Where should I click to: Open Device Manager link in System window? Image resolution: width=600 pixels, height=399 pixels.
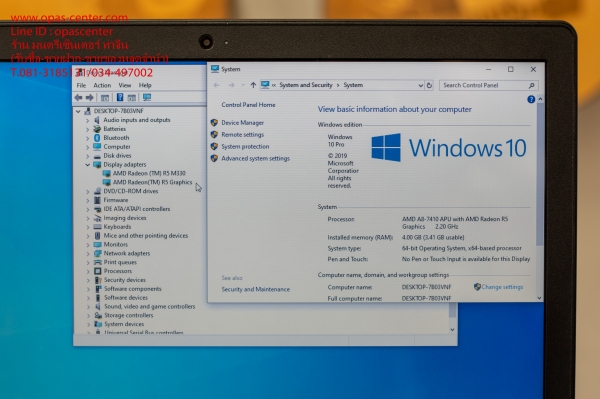coord(243,123)
